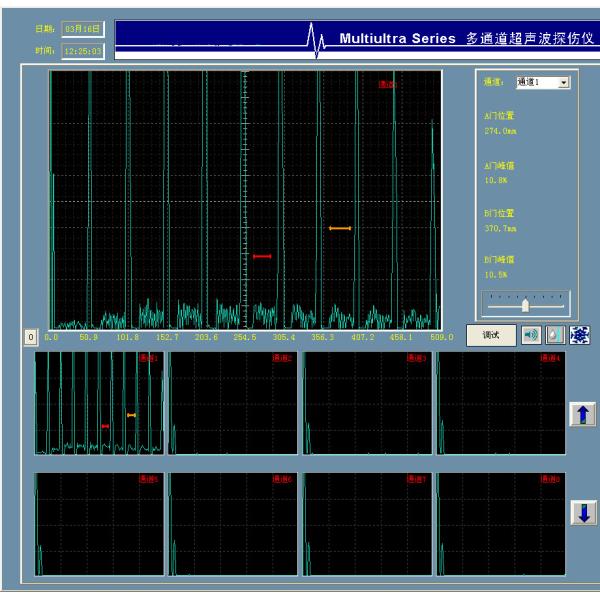Select the channel 5 waveform thumbnail
600x600 pixels.
(x=97, y=524)
